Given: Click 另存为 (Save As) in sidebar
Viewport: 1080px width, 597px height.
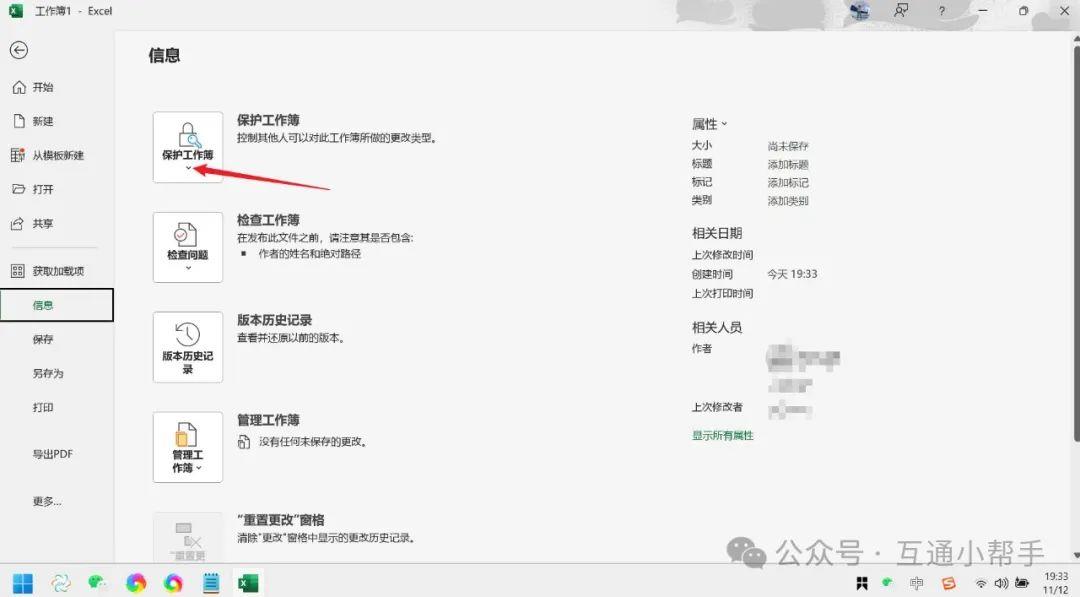Looking at the screenshot, I should [x=43, y=372].
